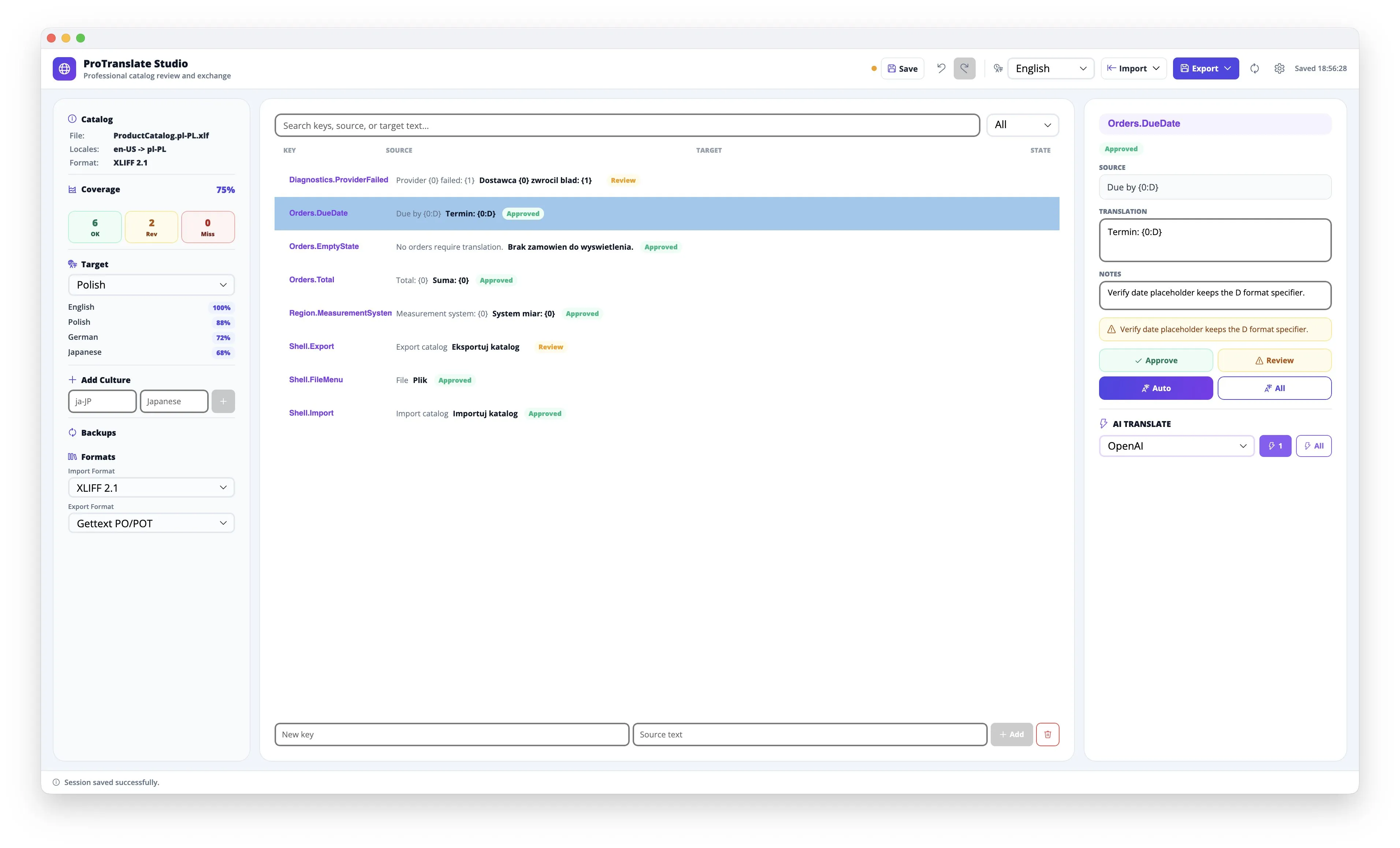Screen dimensions: 1400x848
Task: Click the plus button to add culture
Action: [223, 401]
